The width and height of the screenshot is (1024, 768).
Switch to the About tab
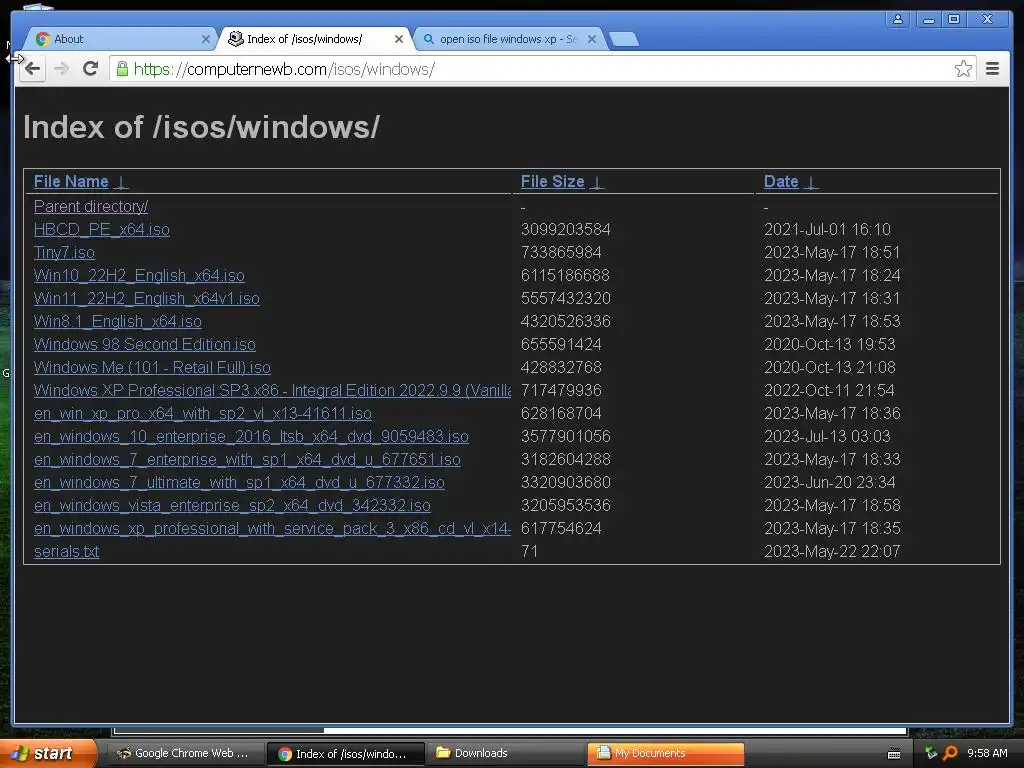(118, 39)
